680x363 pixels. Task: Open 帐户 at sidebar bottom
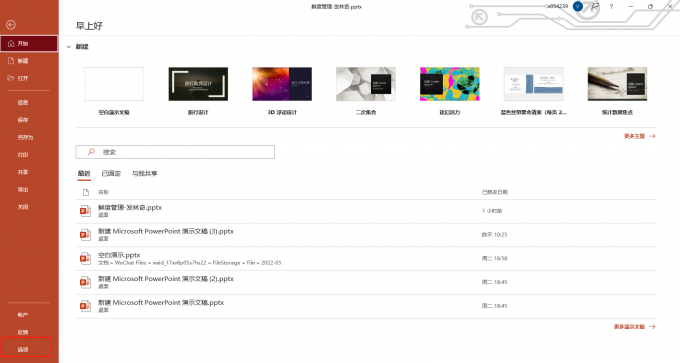tap(23, 315)
